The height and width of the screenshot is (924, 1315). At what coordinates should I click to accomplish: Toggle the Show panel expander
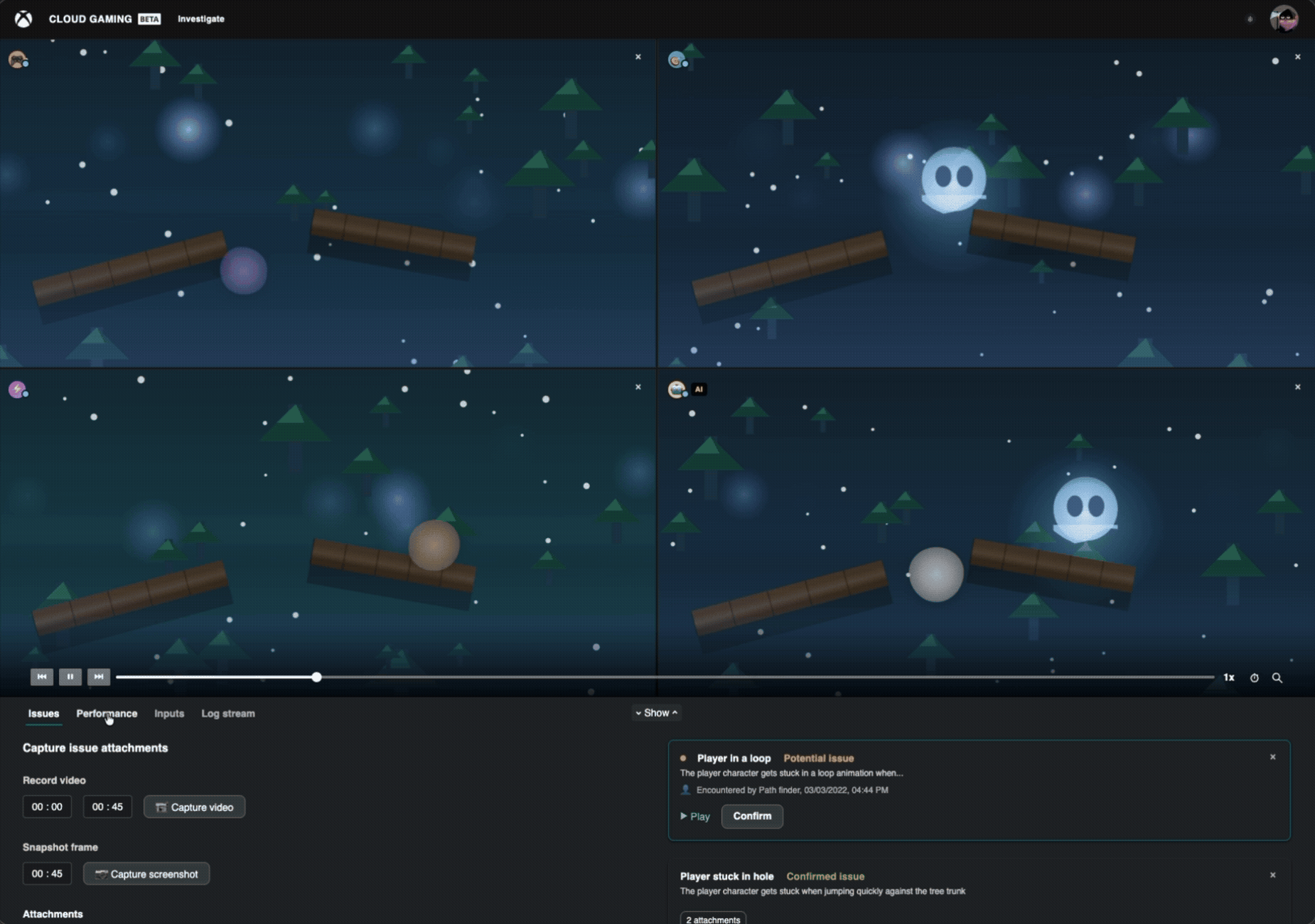pyautogui.click(x=656, y=713)
